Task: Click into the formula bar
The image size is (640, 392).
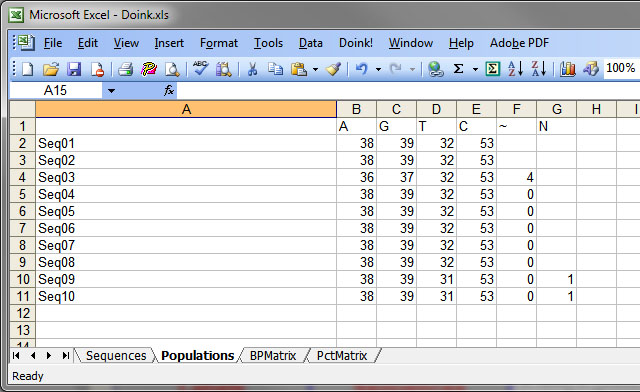Action: point(408,90)
